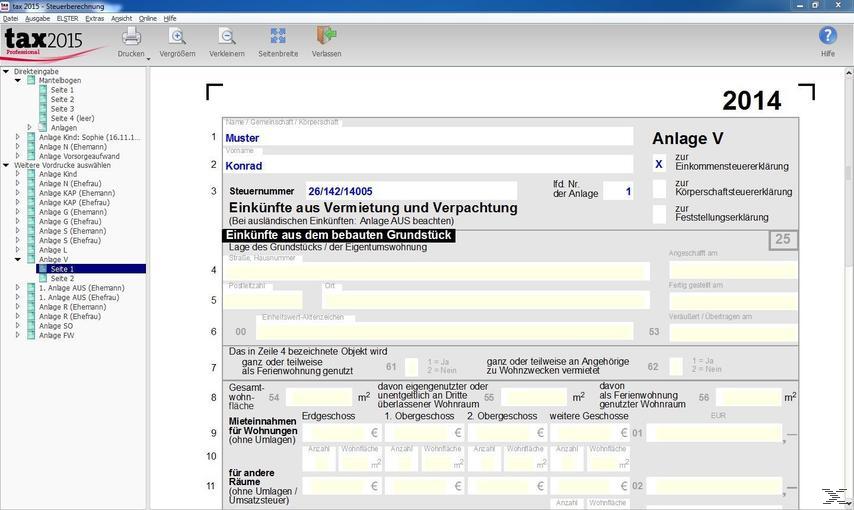Click the Anlage SO form icon

tap(32, 326)
